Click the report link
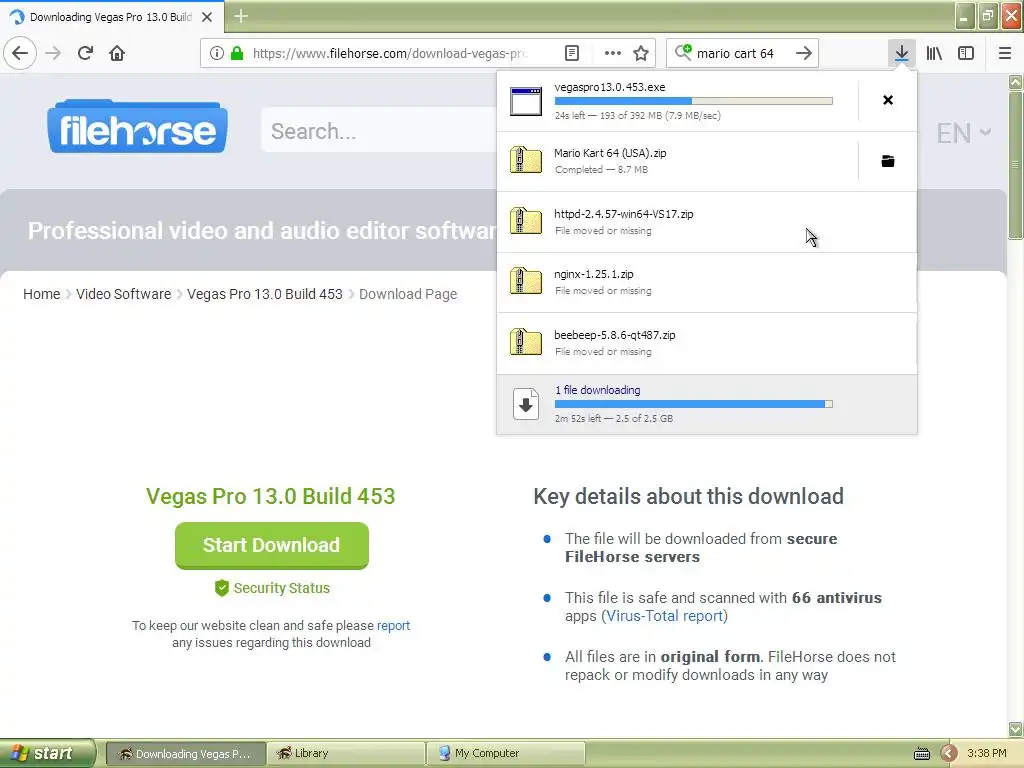Image resolution: width=1024 pixels, height=768 pixels. tap(393, 625)
